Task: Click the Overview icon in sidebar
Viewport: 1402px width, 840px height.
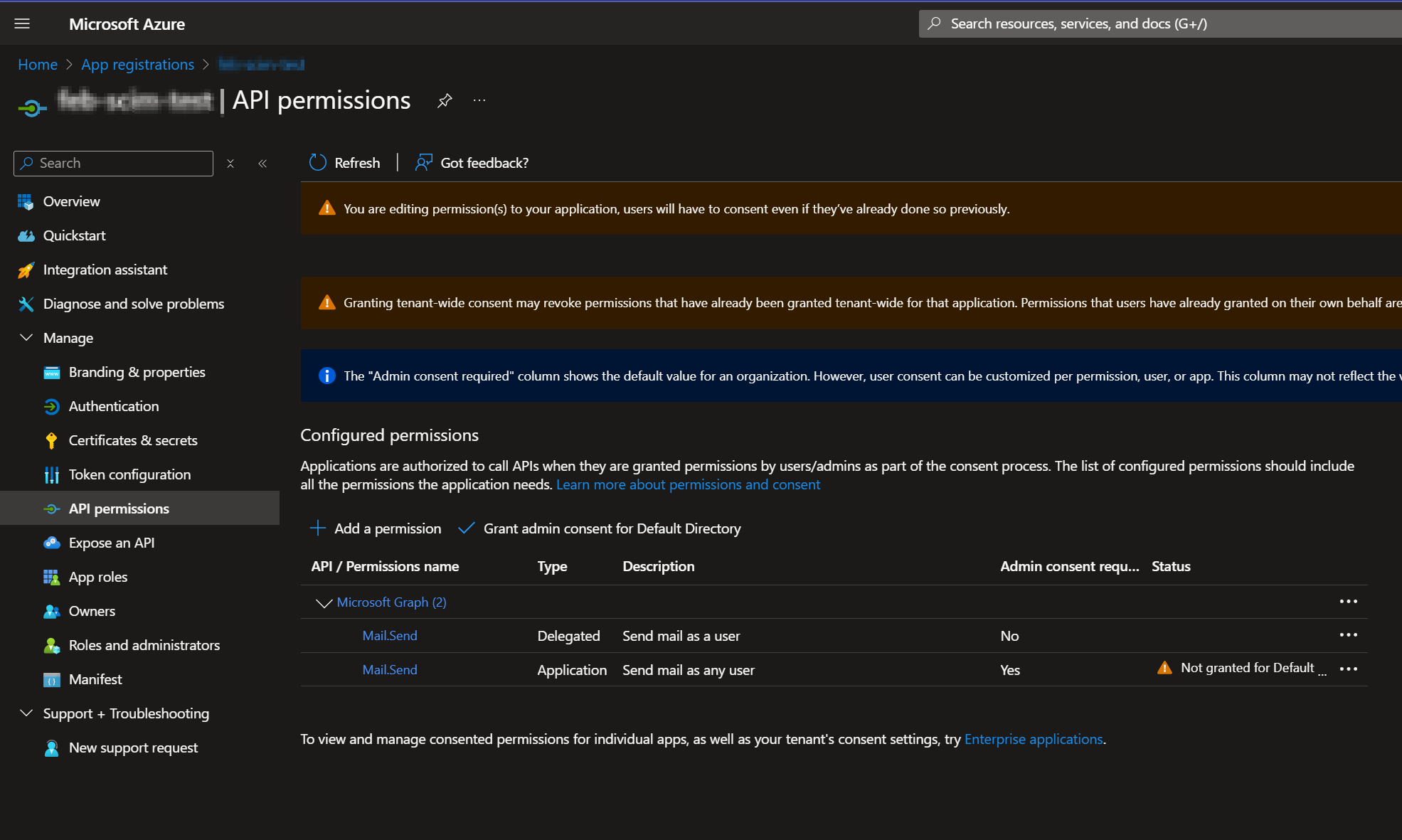Action: 26,201
